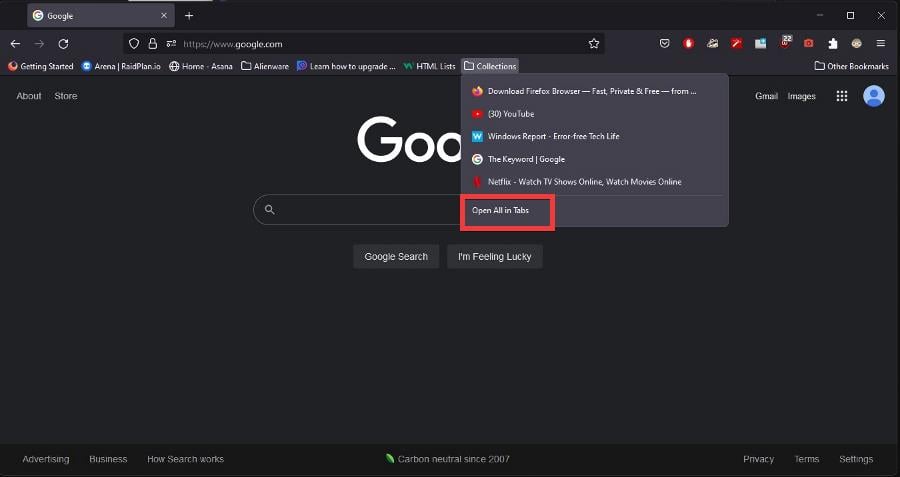The width and height of the screenshot is (900, 477).
Task: Open a new tab with plus
Action: point(189,16)
